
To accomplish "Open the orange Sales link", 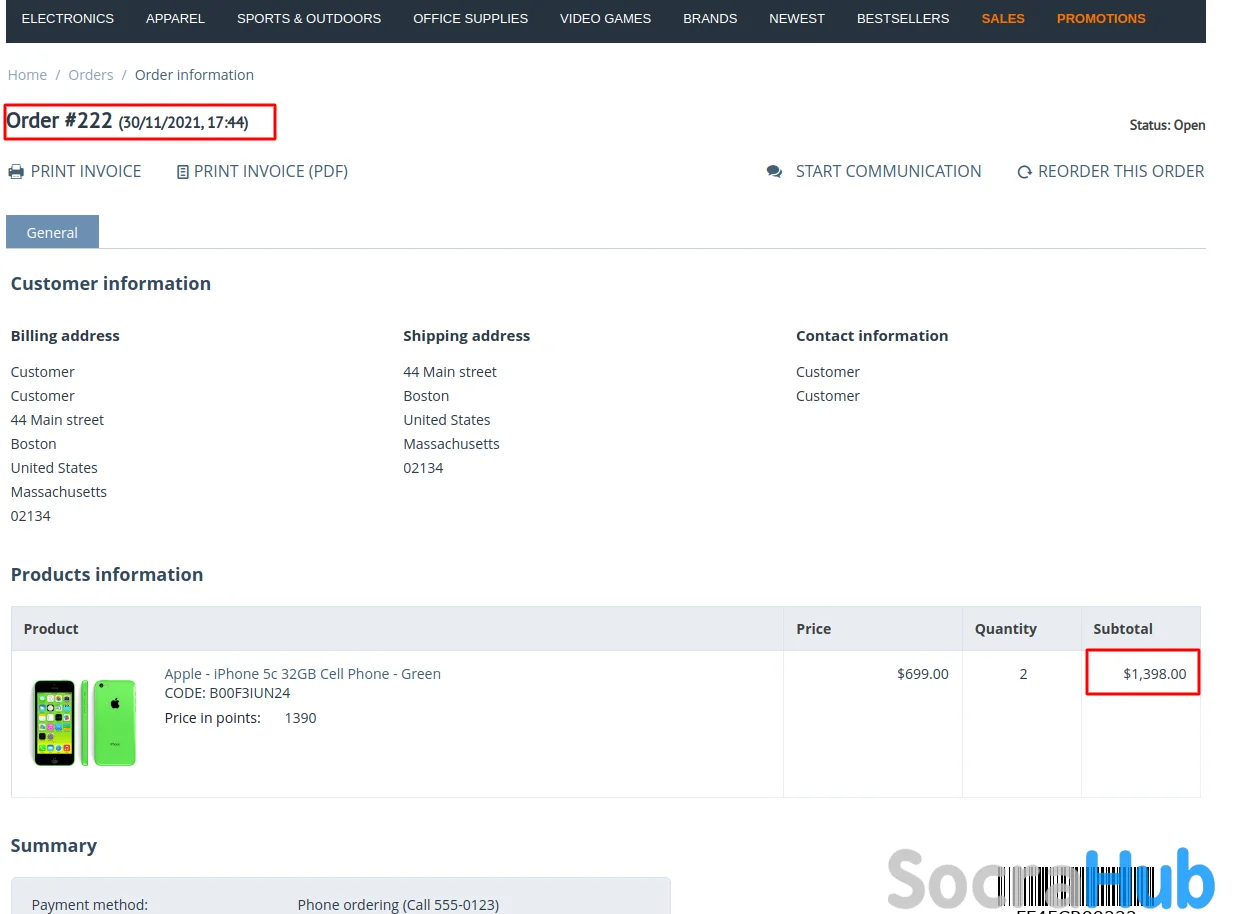I will (x=1003, y=18).
